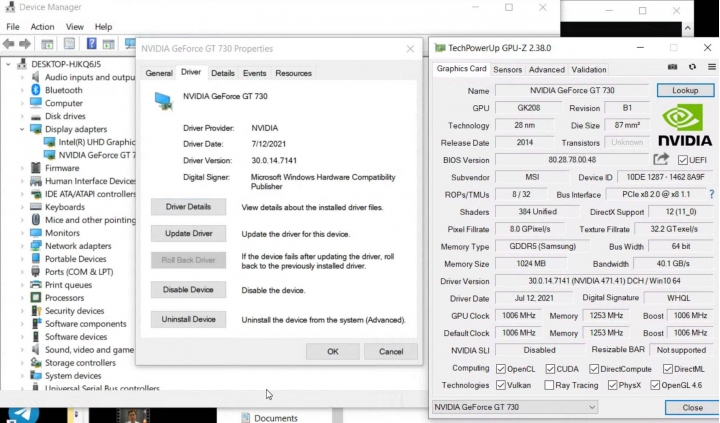Toggle the OpenGL 4.6 checkbox
The width and height of the screenshot is (720, 423).
(655, 385)
